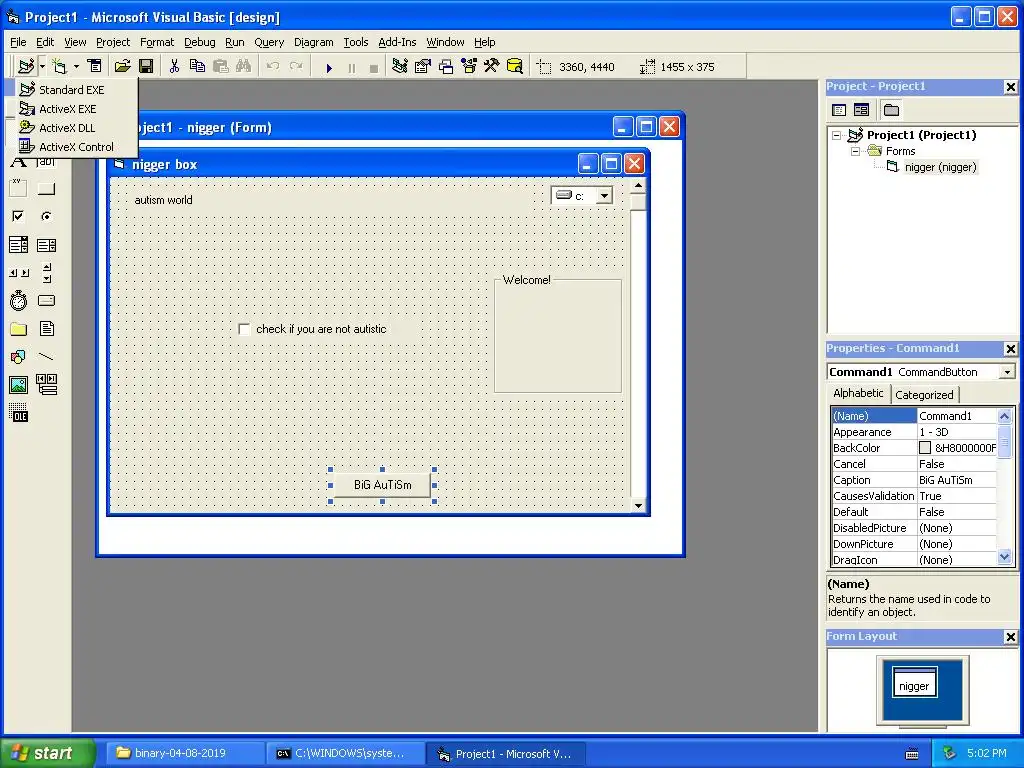Choose ActiveX DLL from the dropdown menu
The image size is (1024, 768).
(x=67, y=127)
